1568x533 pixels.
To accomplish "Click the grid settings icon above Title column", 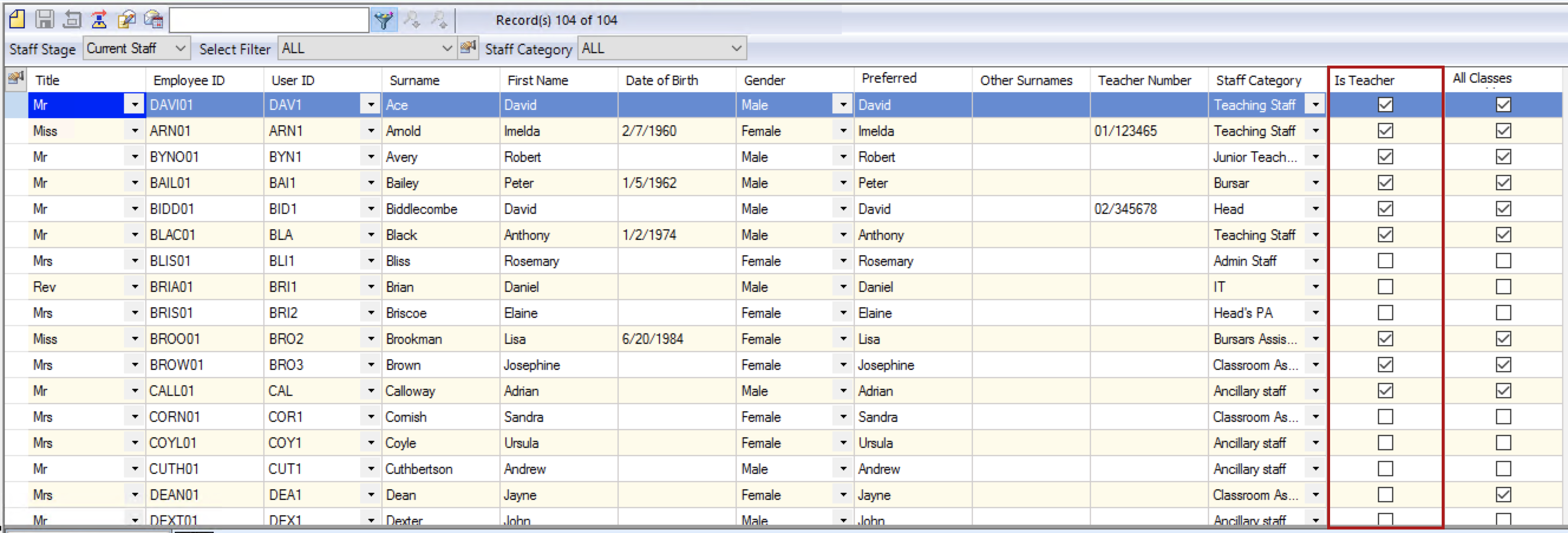I will [x=14, y=79].
